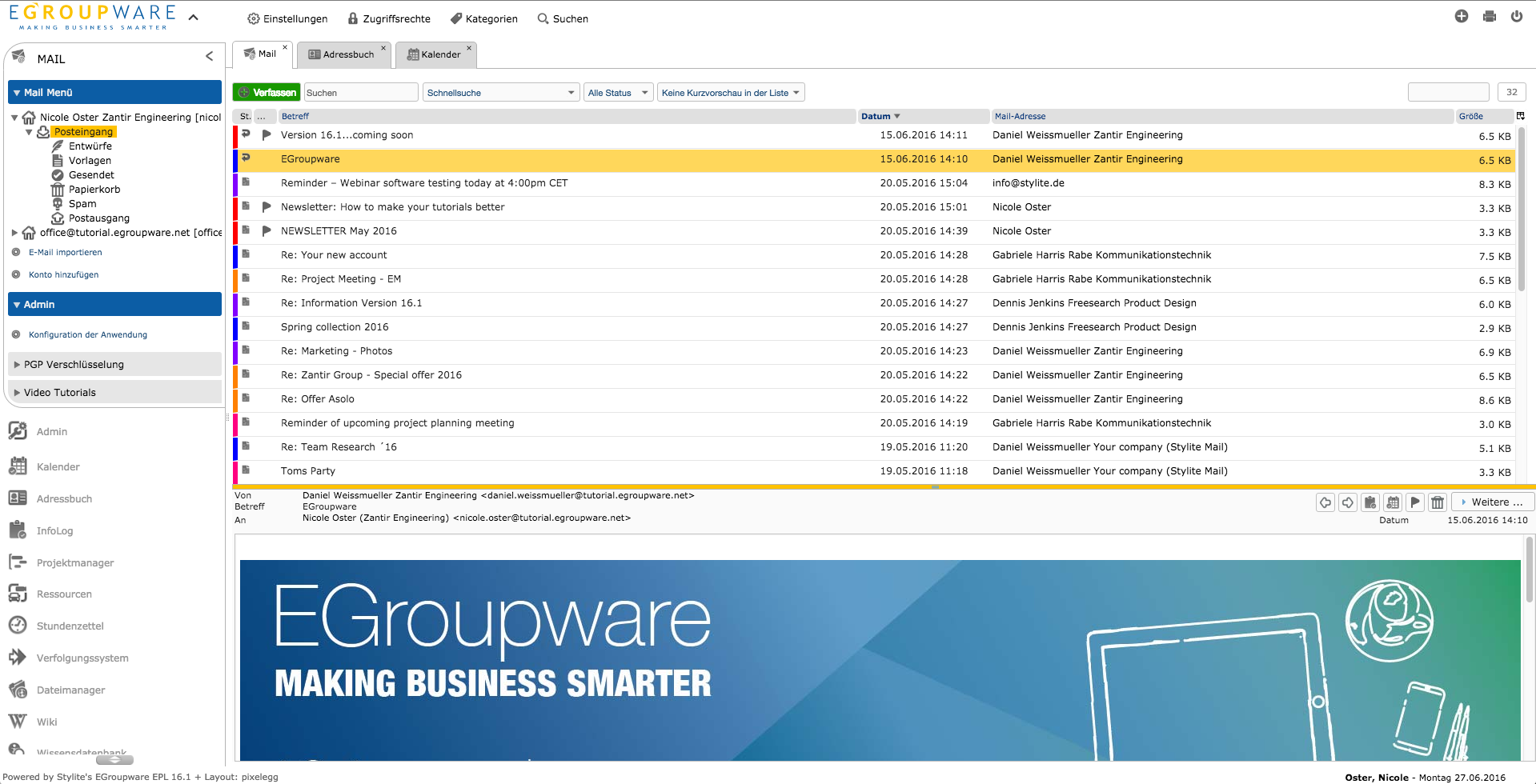Forward the open email using the forward icon

click(x=1349, y=502)
